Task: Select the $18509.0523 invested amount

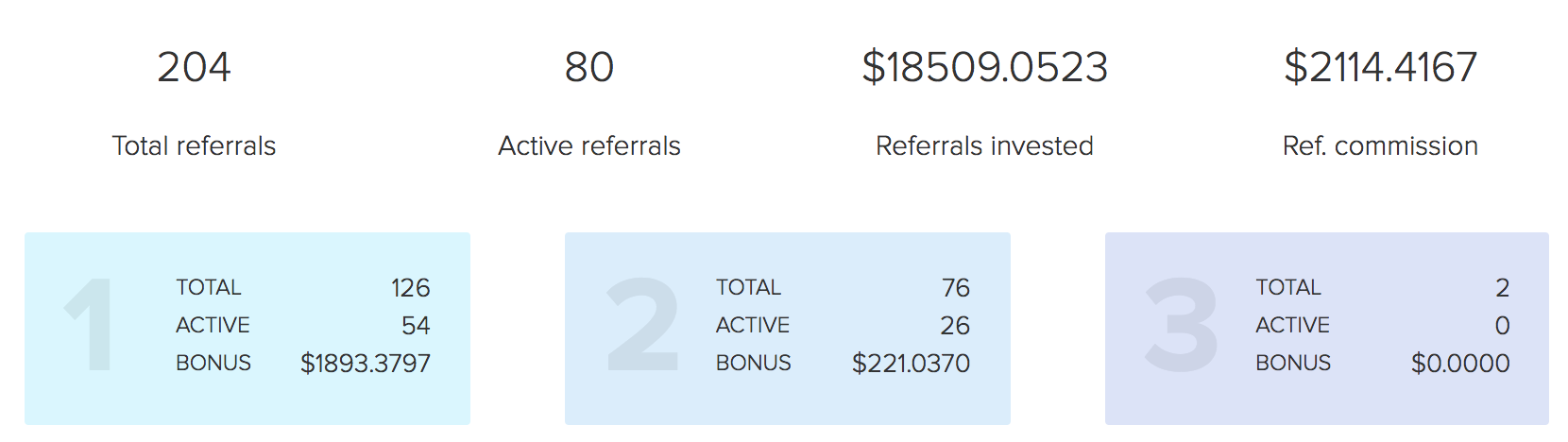Action: (x=984, y=67)
